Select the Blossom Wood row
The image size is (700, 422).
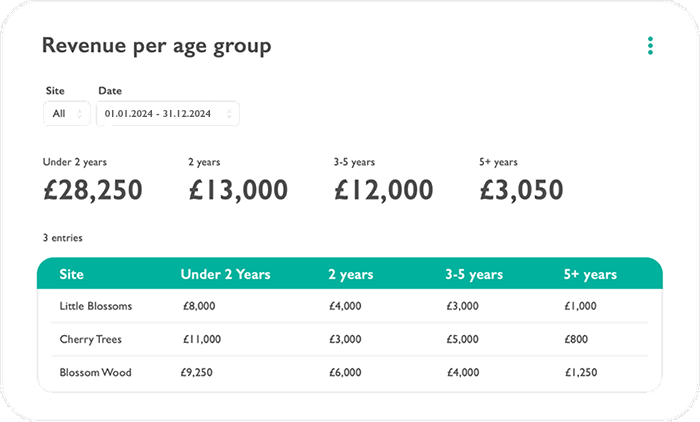96,372
